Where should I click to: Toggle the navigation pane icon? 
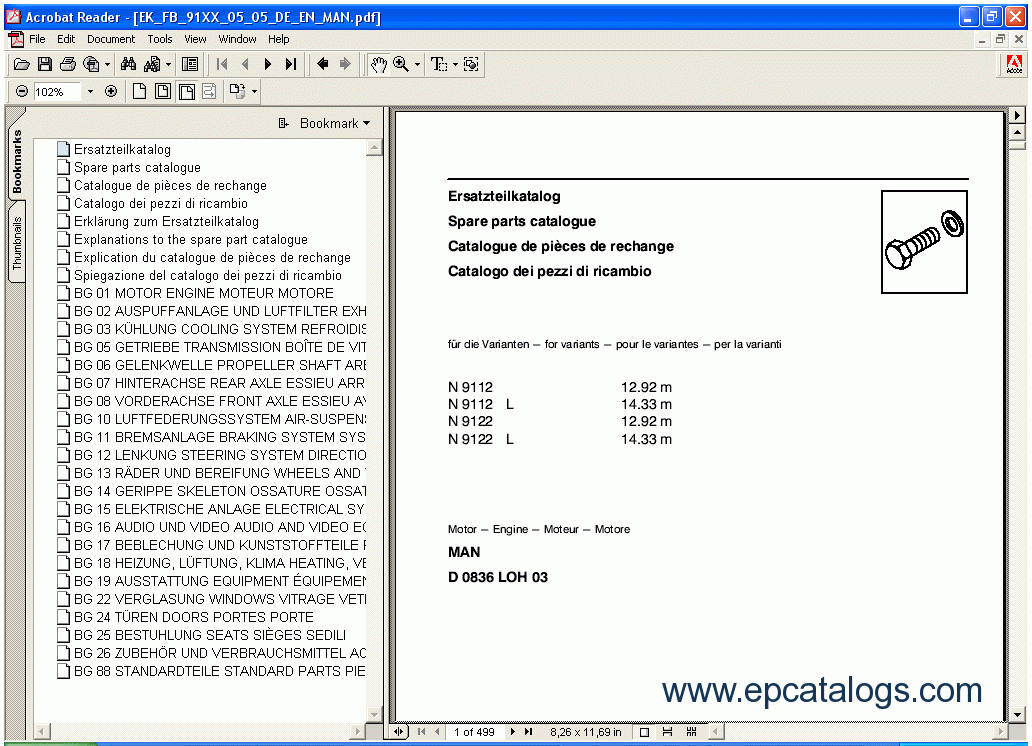(x=190, y=65)
